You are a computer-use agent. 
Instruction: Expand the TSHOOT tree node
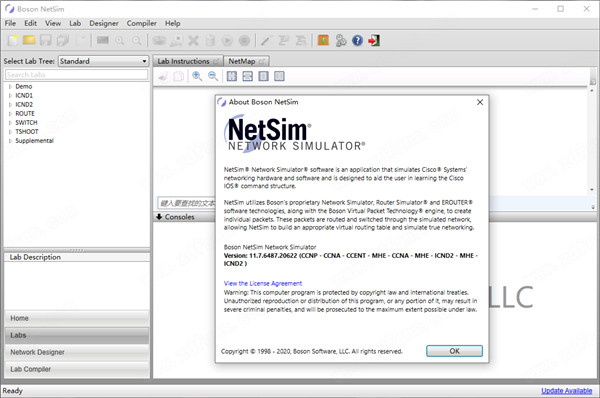coord(10,132)
